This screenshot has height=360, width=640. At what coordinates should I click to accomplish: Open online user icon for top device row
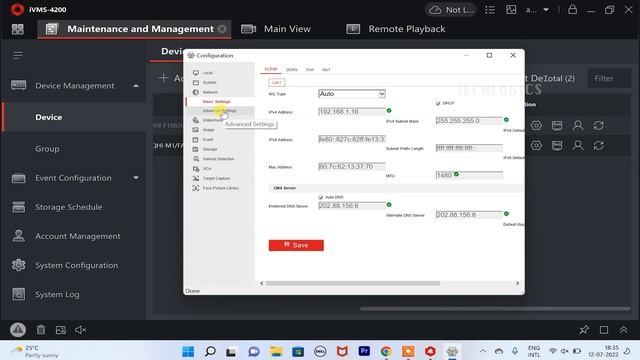[578, 125]
